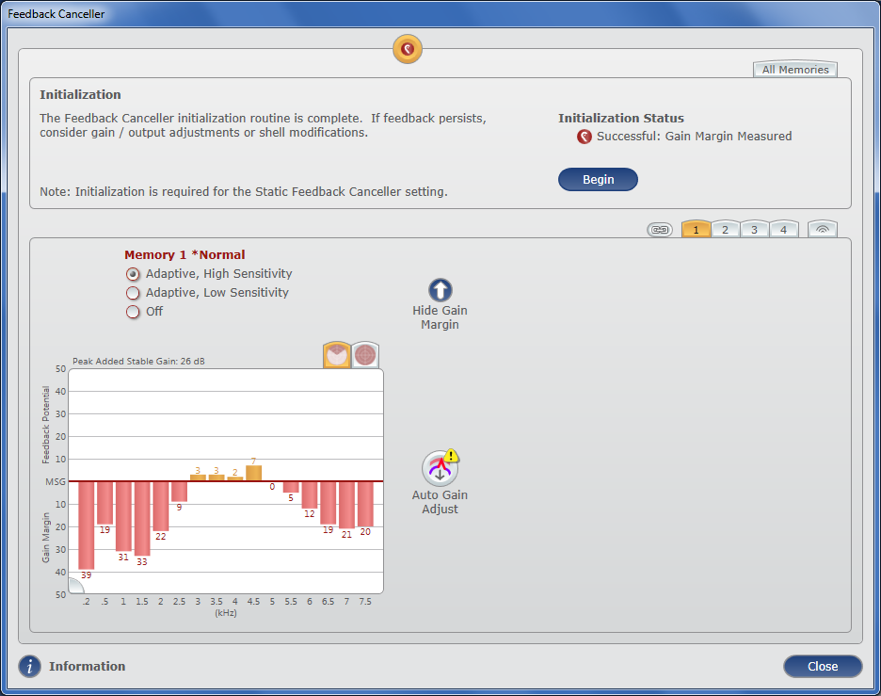Click the 'Initialization Status' heading
This screenshot has width=881, height=696.
tap(621, 118)
